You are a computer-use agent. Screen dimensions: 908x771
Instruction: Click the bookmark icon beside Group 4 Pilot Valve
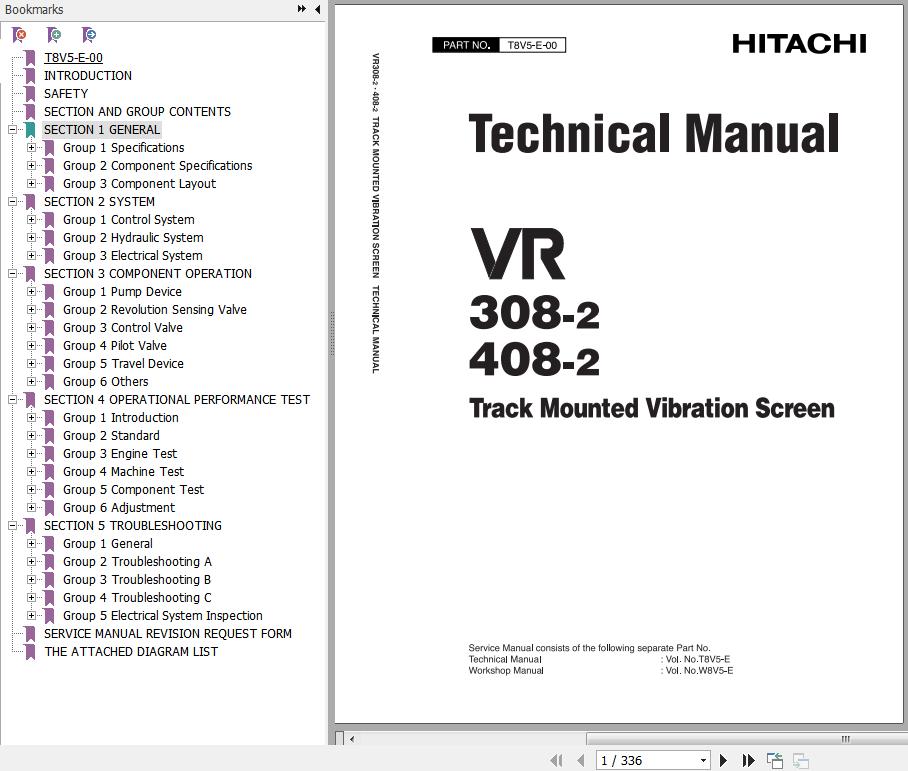(x=49, y=346)
